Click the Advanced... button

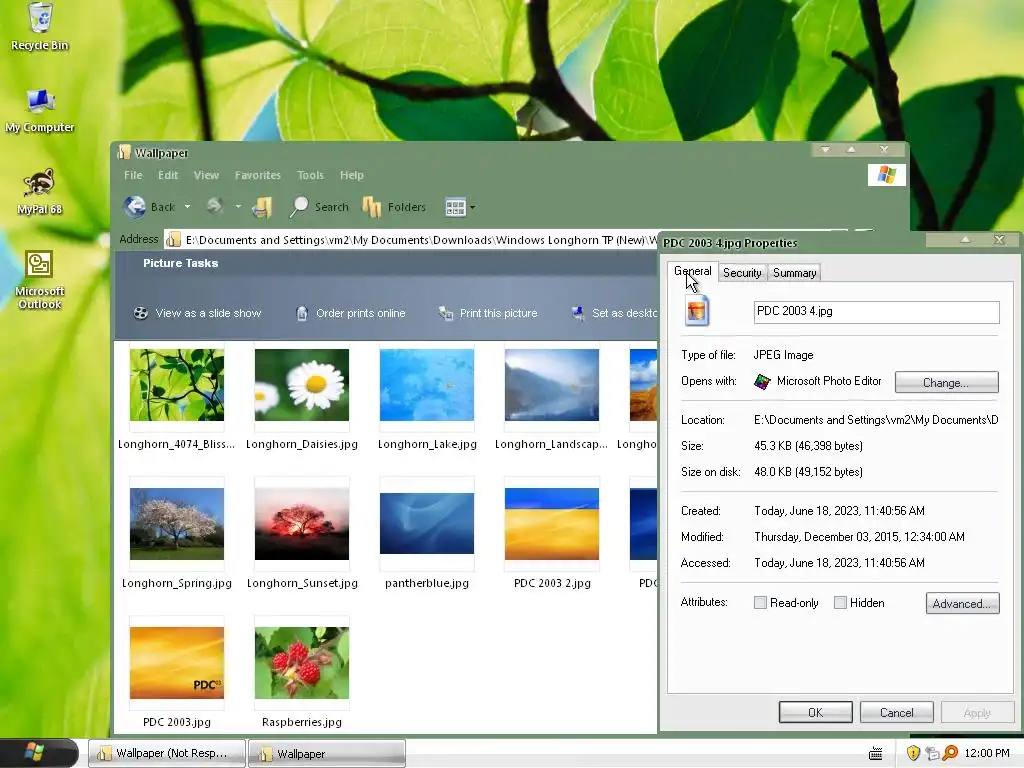pos(962,603)
